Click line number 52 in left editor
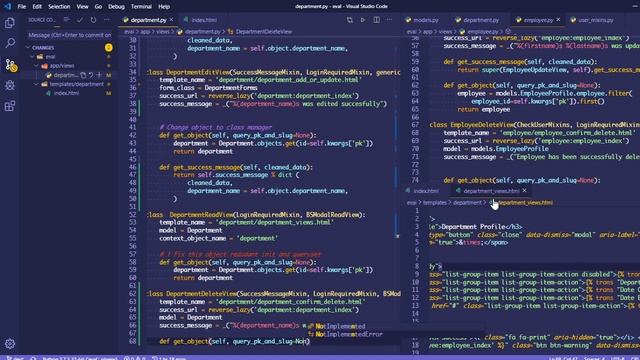 pyautogui.click(x=132, y=215)
